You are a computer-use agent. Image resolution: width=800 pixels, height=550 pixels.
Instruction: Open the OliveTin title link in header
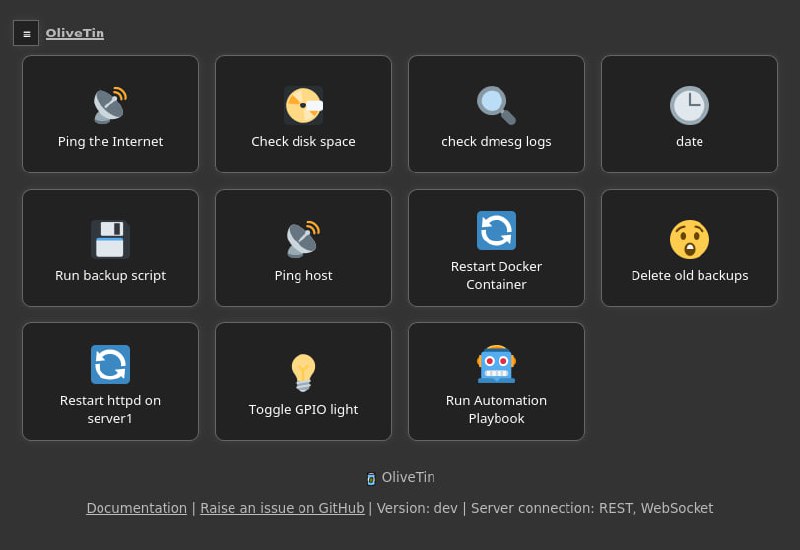[x=75, y=33]
